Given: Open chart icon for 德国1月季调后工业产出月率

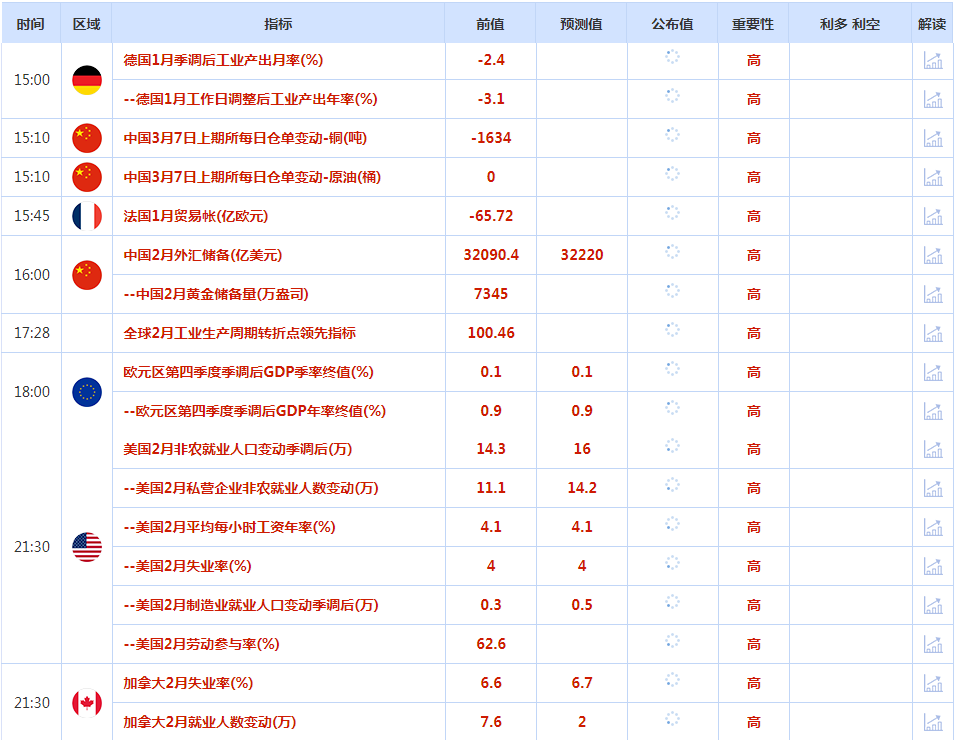Looking at the screenshot, I should pyautogui.click(x=933, y=60).
